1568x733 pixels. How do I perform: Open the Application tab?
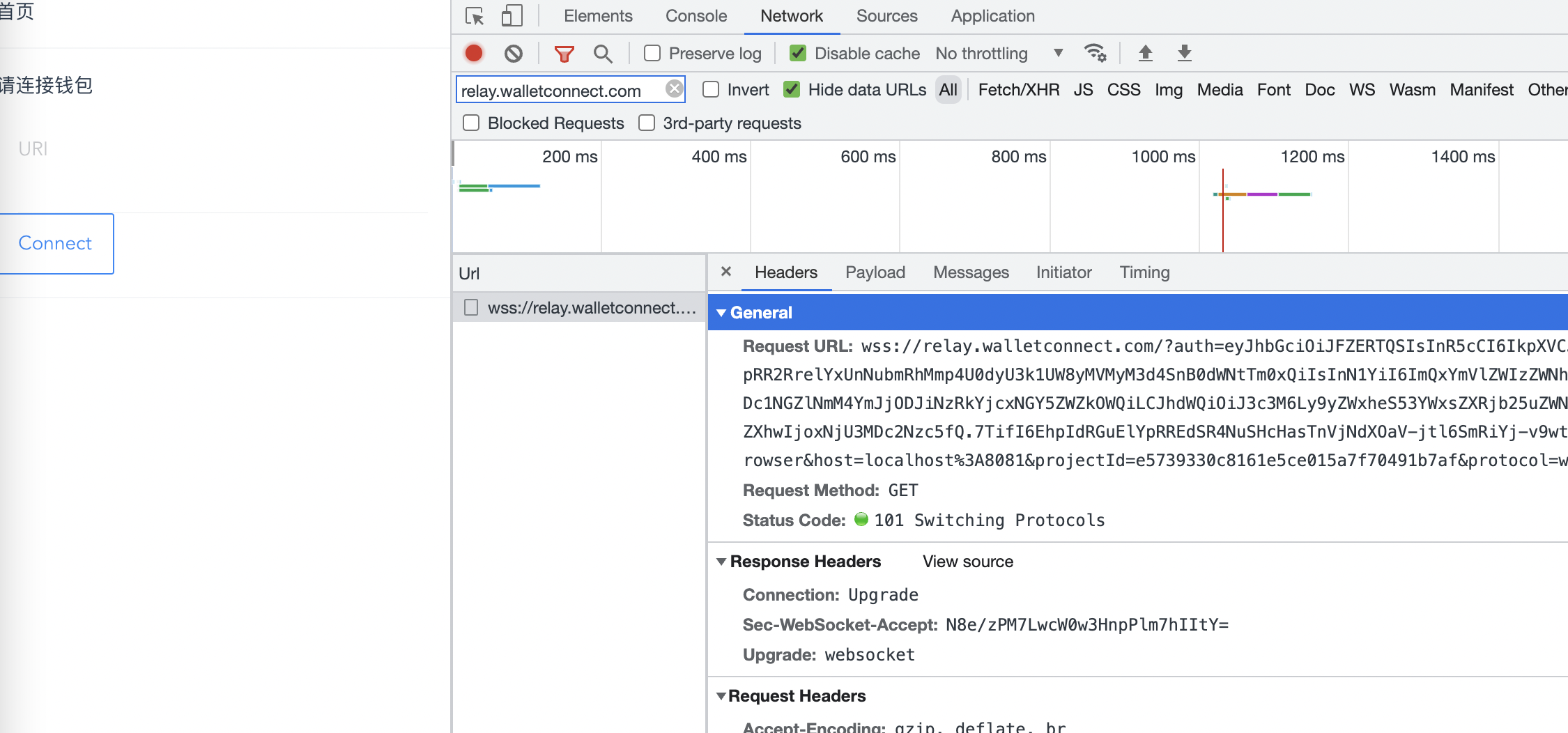992,16
